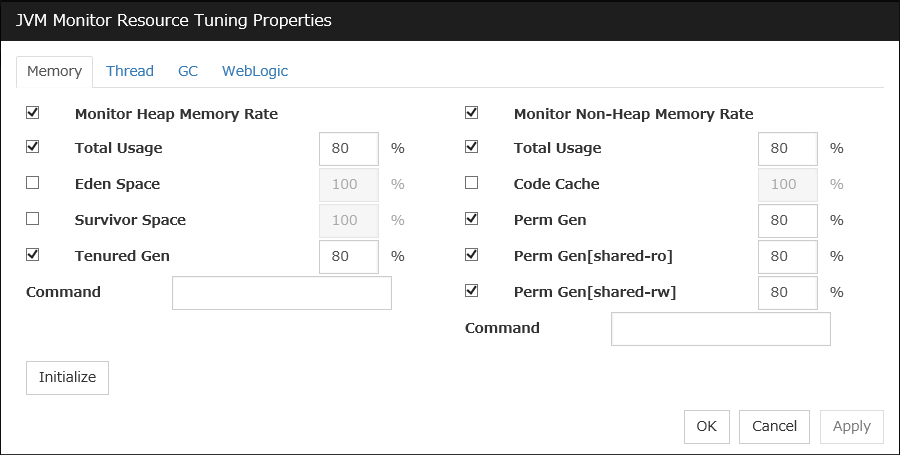Screen dimensions: 900x455
Task: Click the non-heap Command text field
Action: coord(720,329)
